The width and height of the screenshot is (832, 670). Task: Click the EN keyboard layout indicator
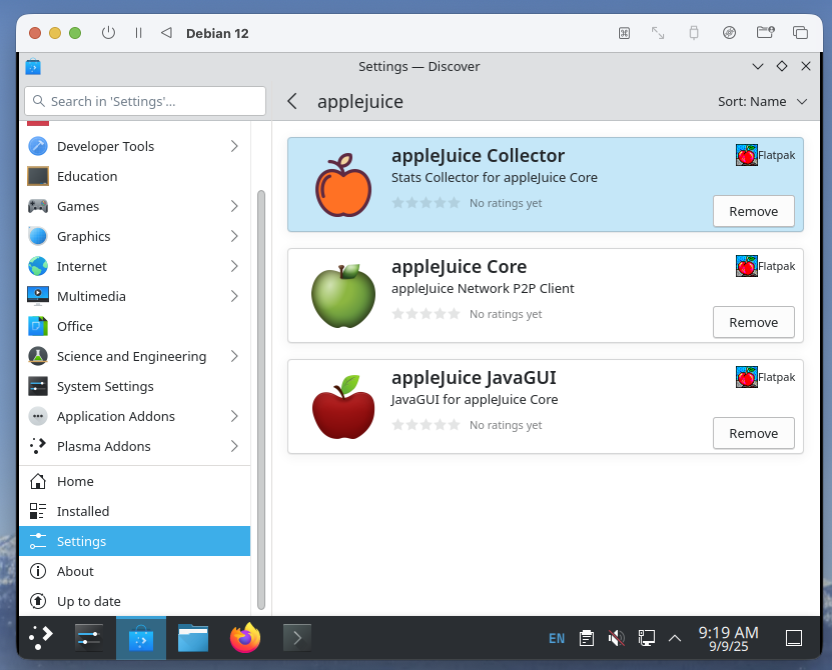pos(557,638)
